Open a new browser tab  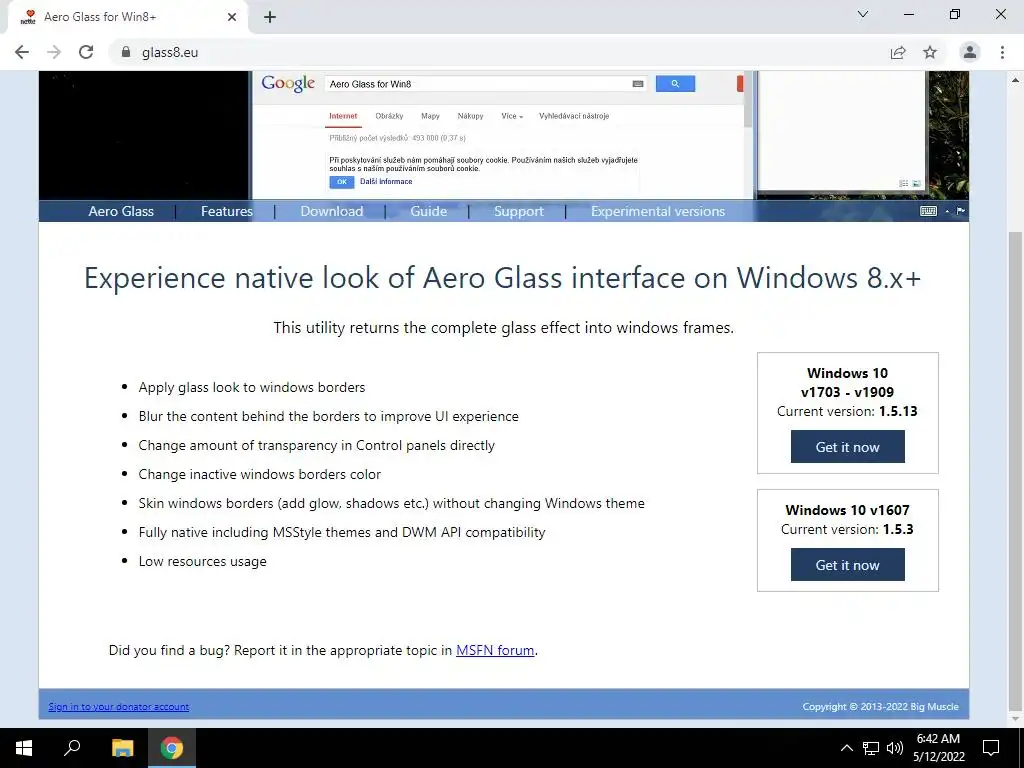[x=270, y=17]
